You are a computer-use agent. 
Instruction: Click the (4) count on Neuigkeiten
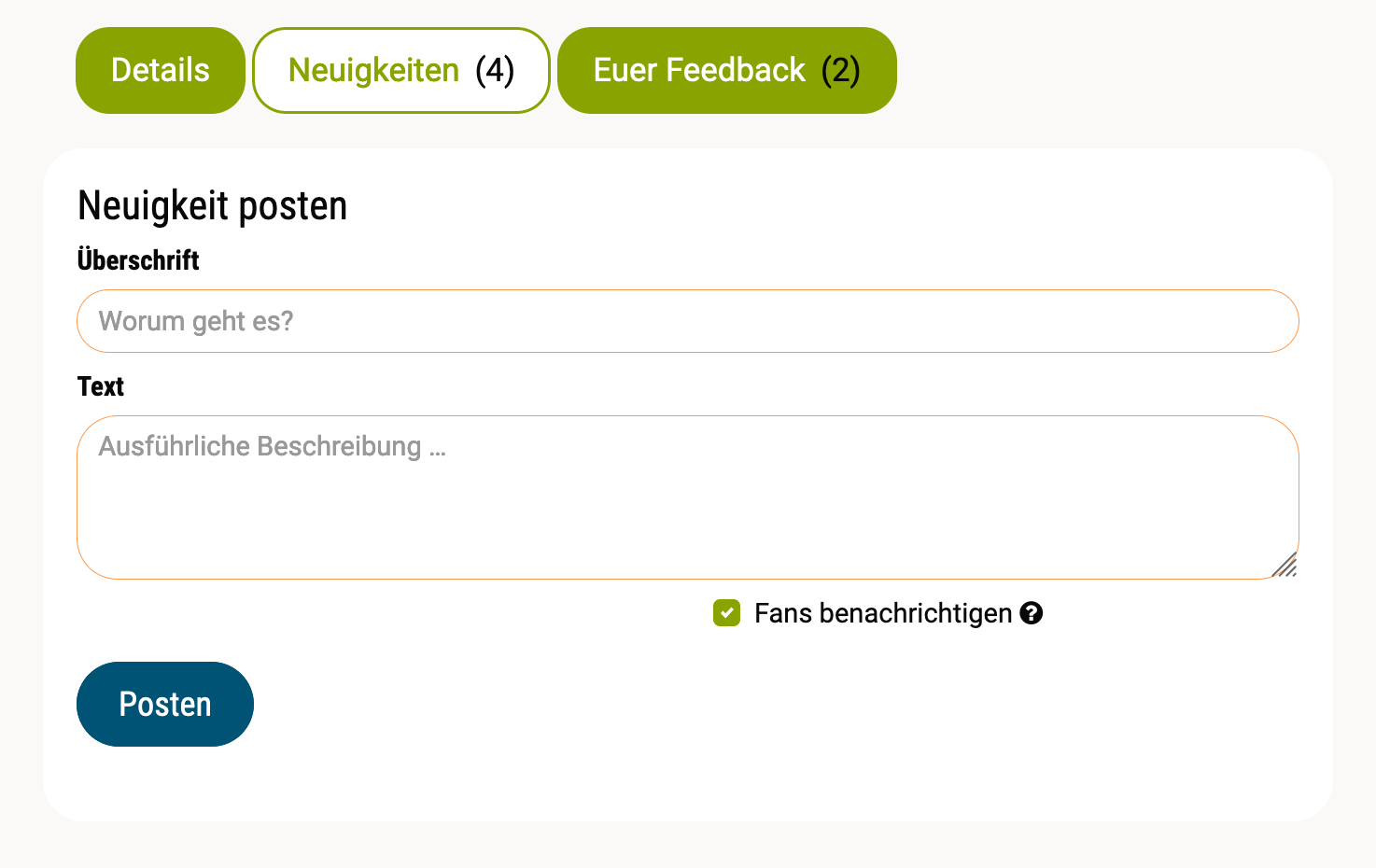[x=495, y=71]
